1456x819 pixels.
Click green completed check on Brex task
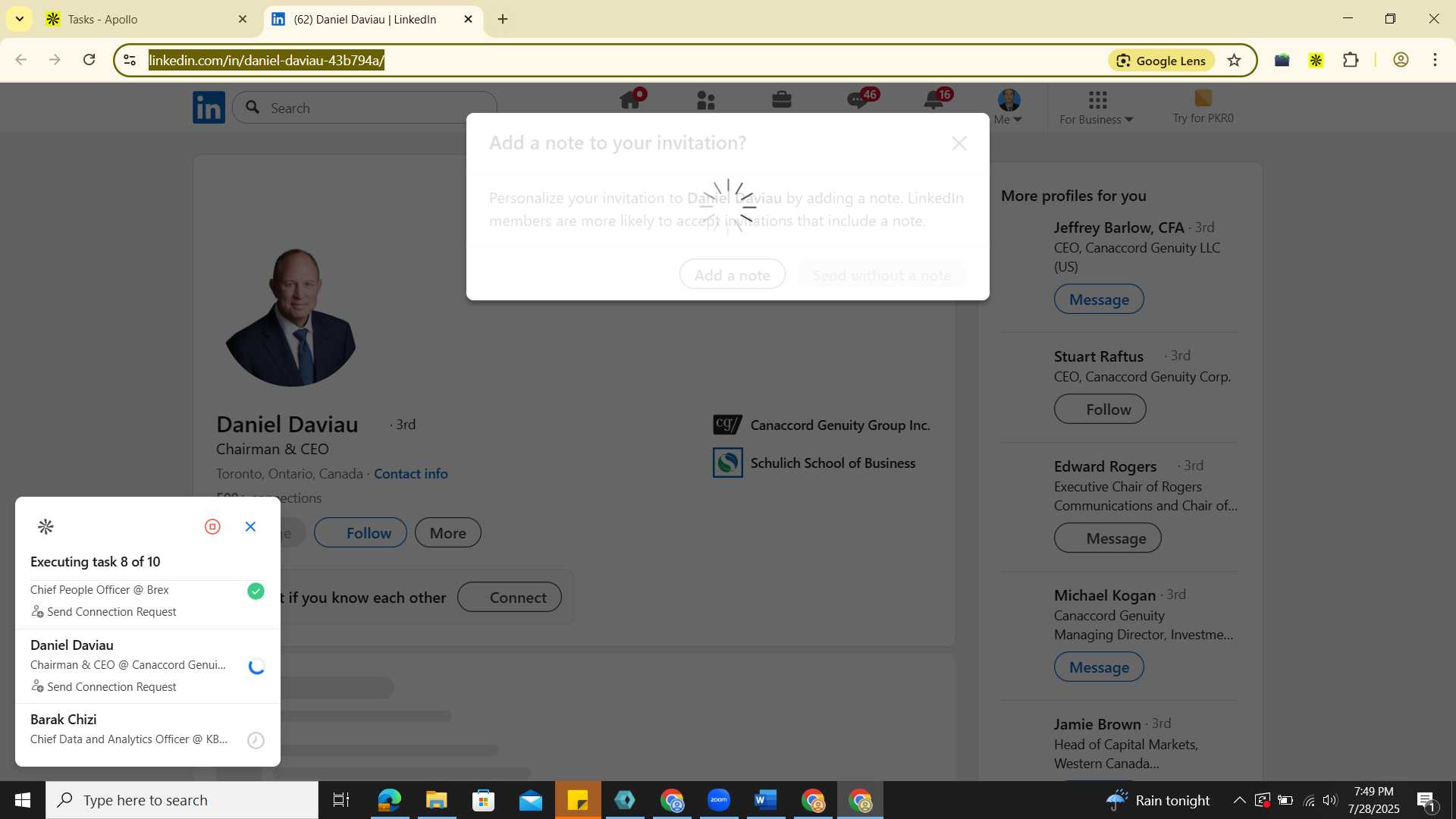[x=256, y=591]
